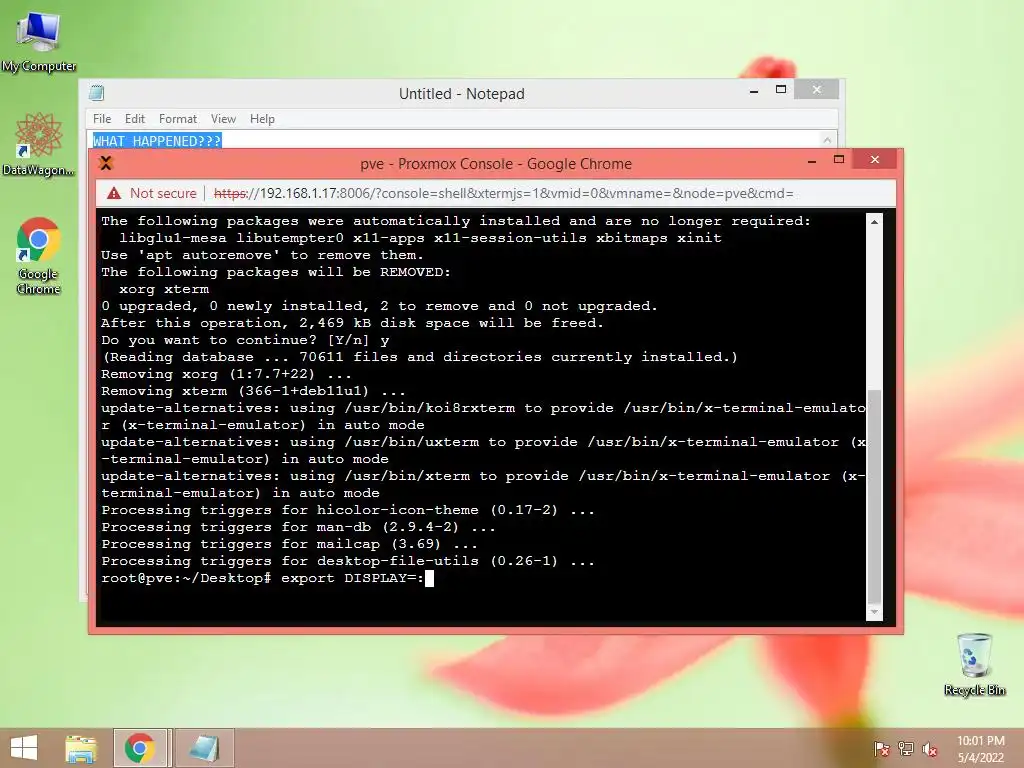Click 'Use apt autoremove to remove them' line
This screenshot has height=768, width=1024.
coord(263,255)
